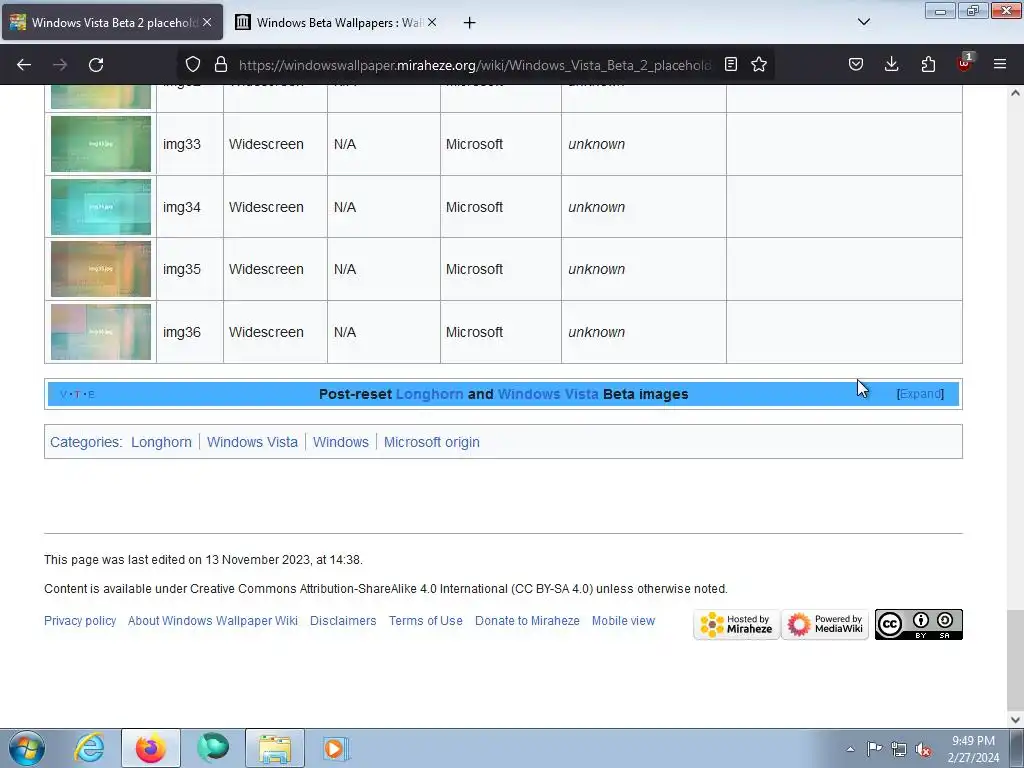Open uBlock Origin extension icon
Image resolution: width=1024 pixels, height=768 pixels.
[965, 63]
